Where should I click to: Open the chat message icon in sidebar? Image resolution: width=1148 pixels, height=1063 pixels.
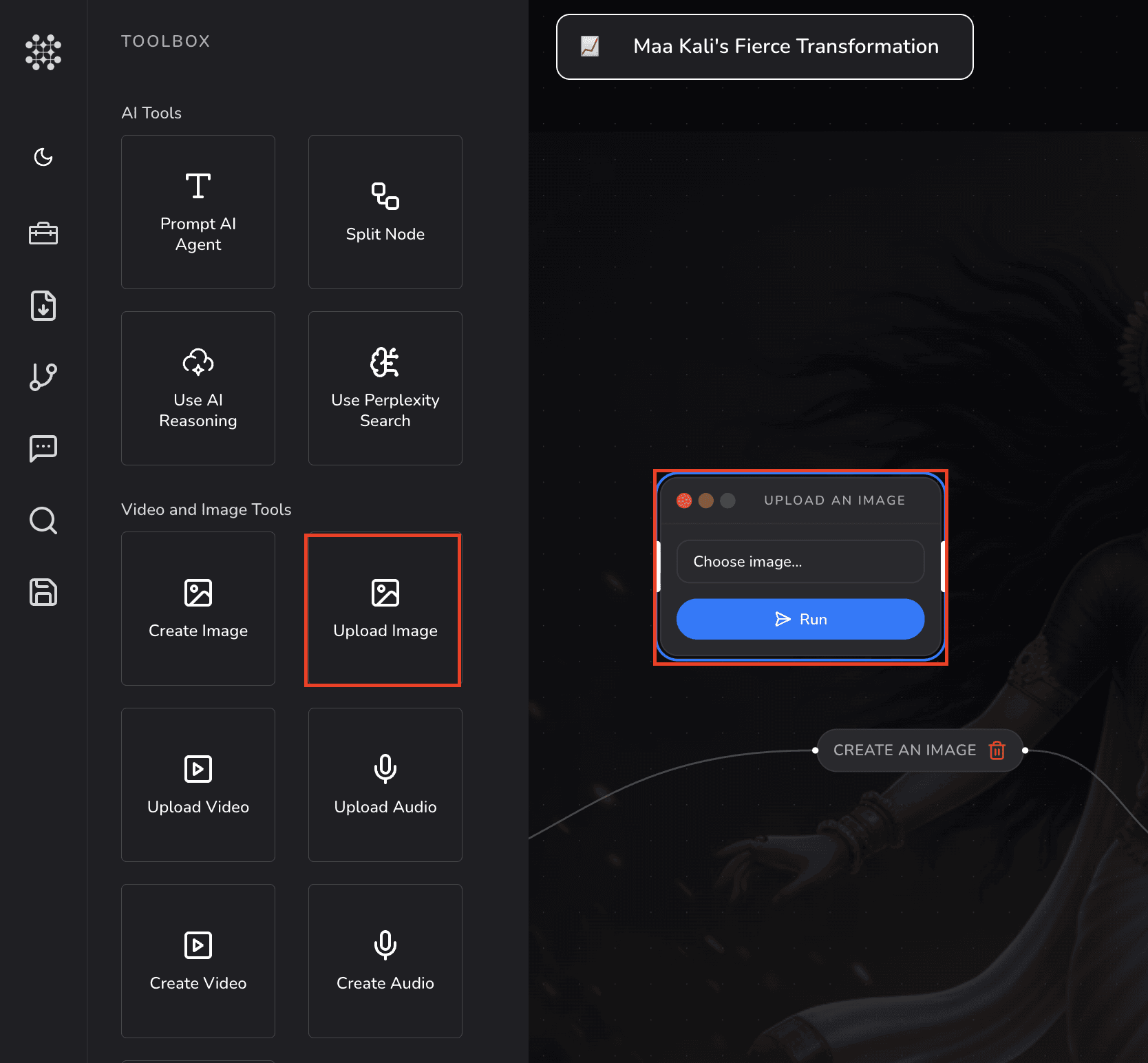click(x=43, y=448)
